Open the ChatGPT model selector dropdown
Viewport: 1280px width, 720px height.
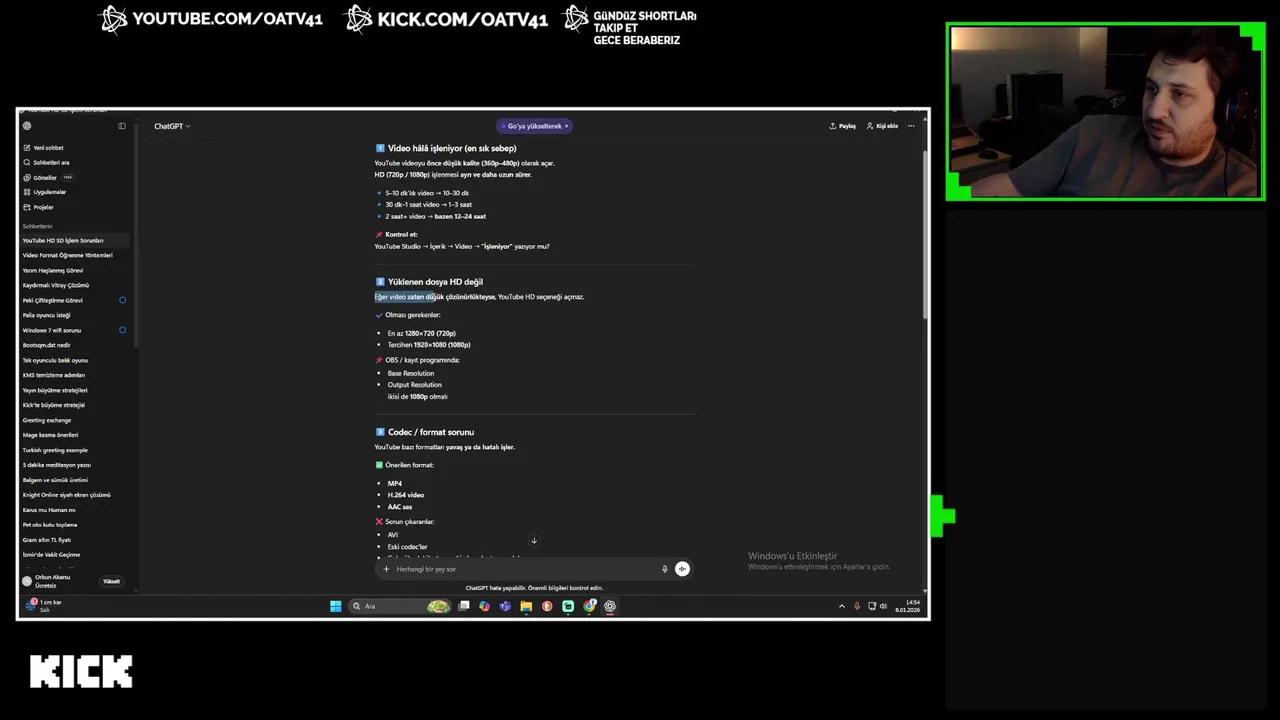[172, 126]
